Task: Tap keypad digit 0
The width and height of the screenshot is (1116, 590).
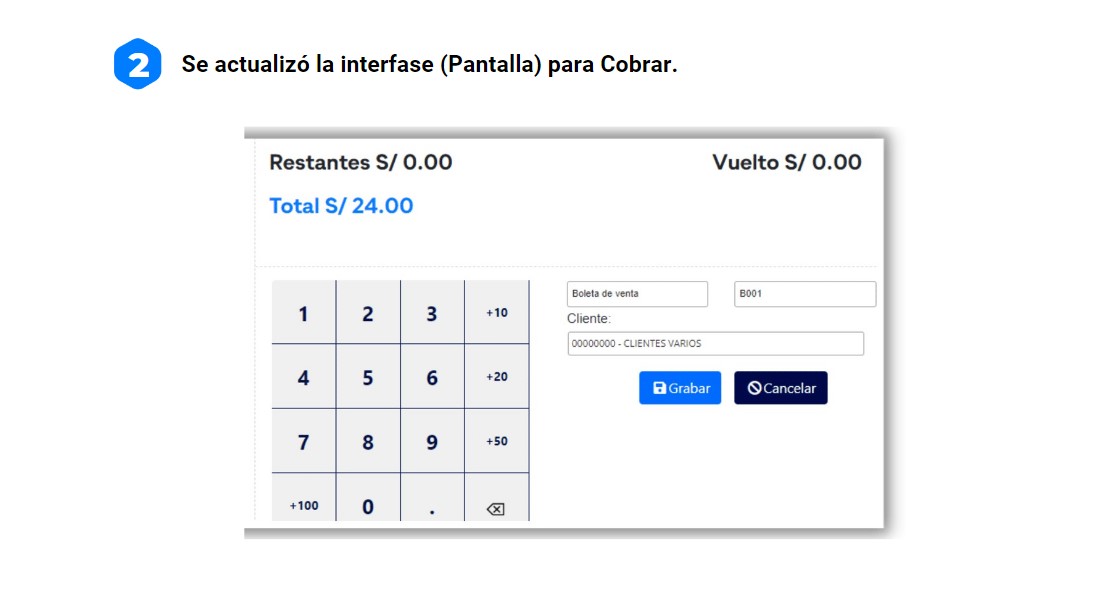Action: click(x=368, y=498)
